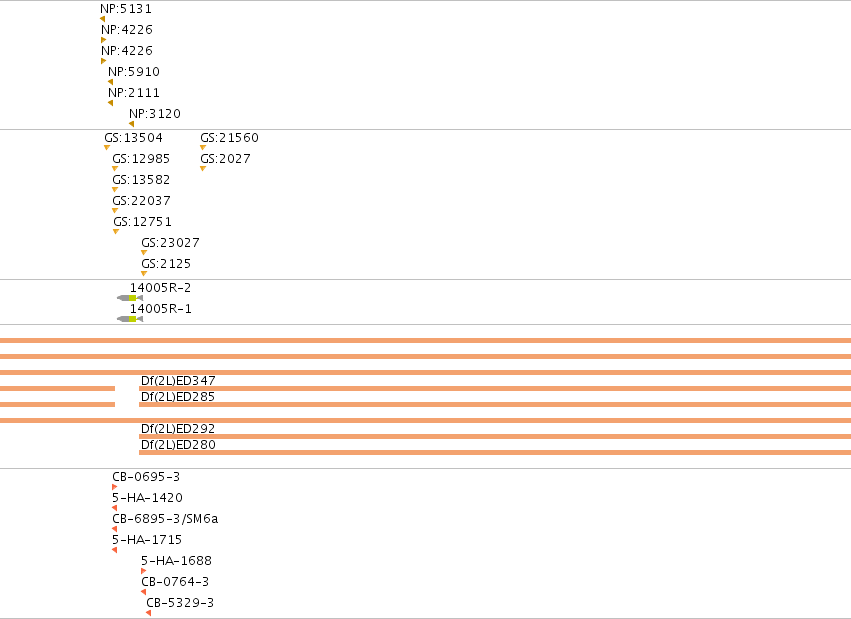The width and height of the screenshot is (851, 619).
Task: Select the orange bar under Df(2L)ED285
Action: point(495,405)
